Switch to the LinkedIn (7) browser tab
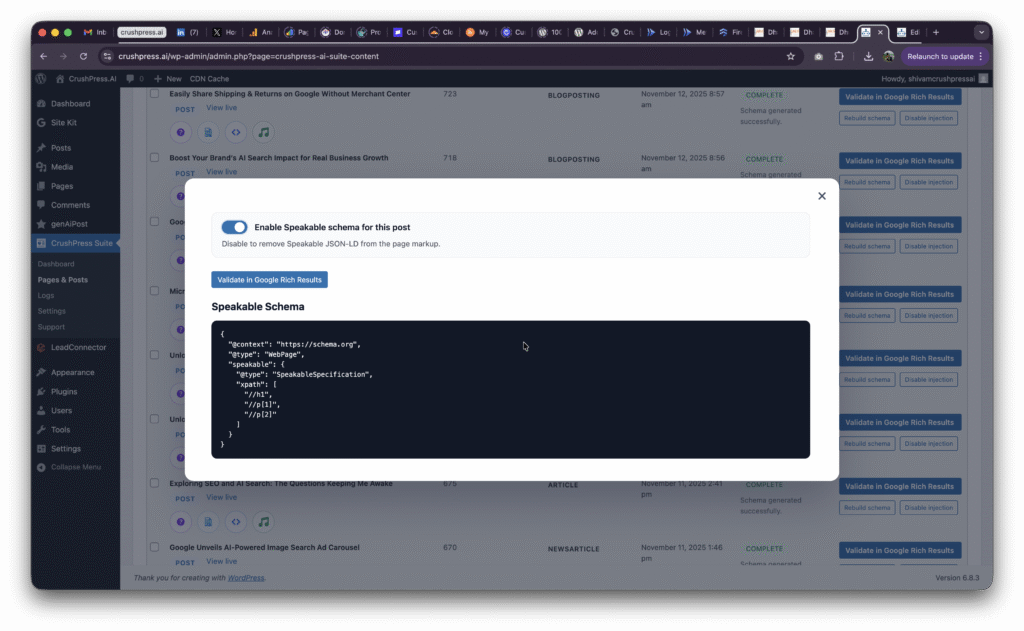 tap(187, 32)
